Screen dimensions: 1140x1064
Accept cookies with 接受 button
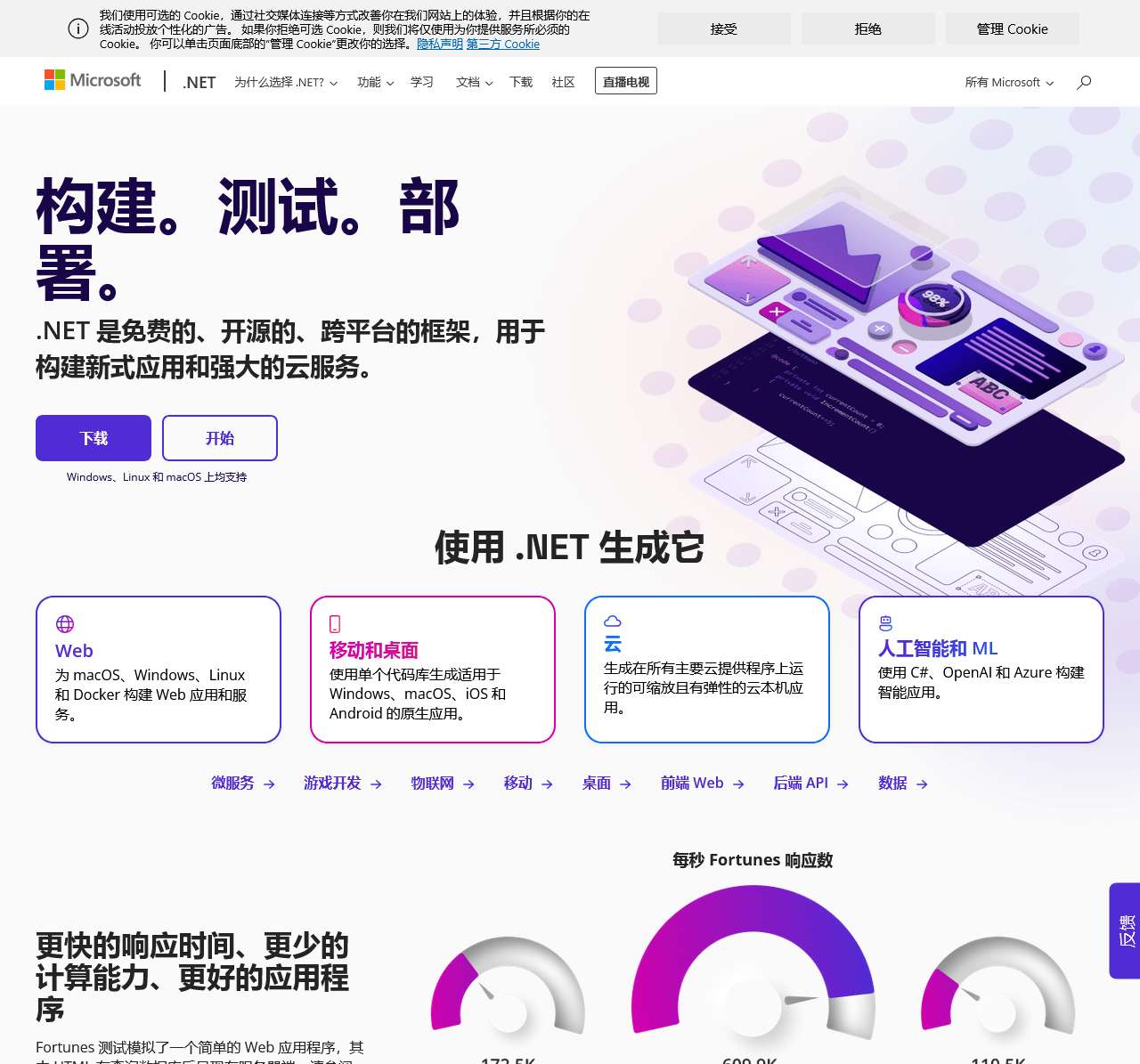point(723,28)
